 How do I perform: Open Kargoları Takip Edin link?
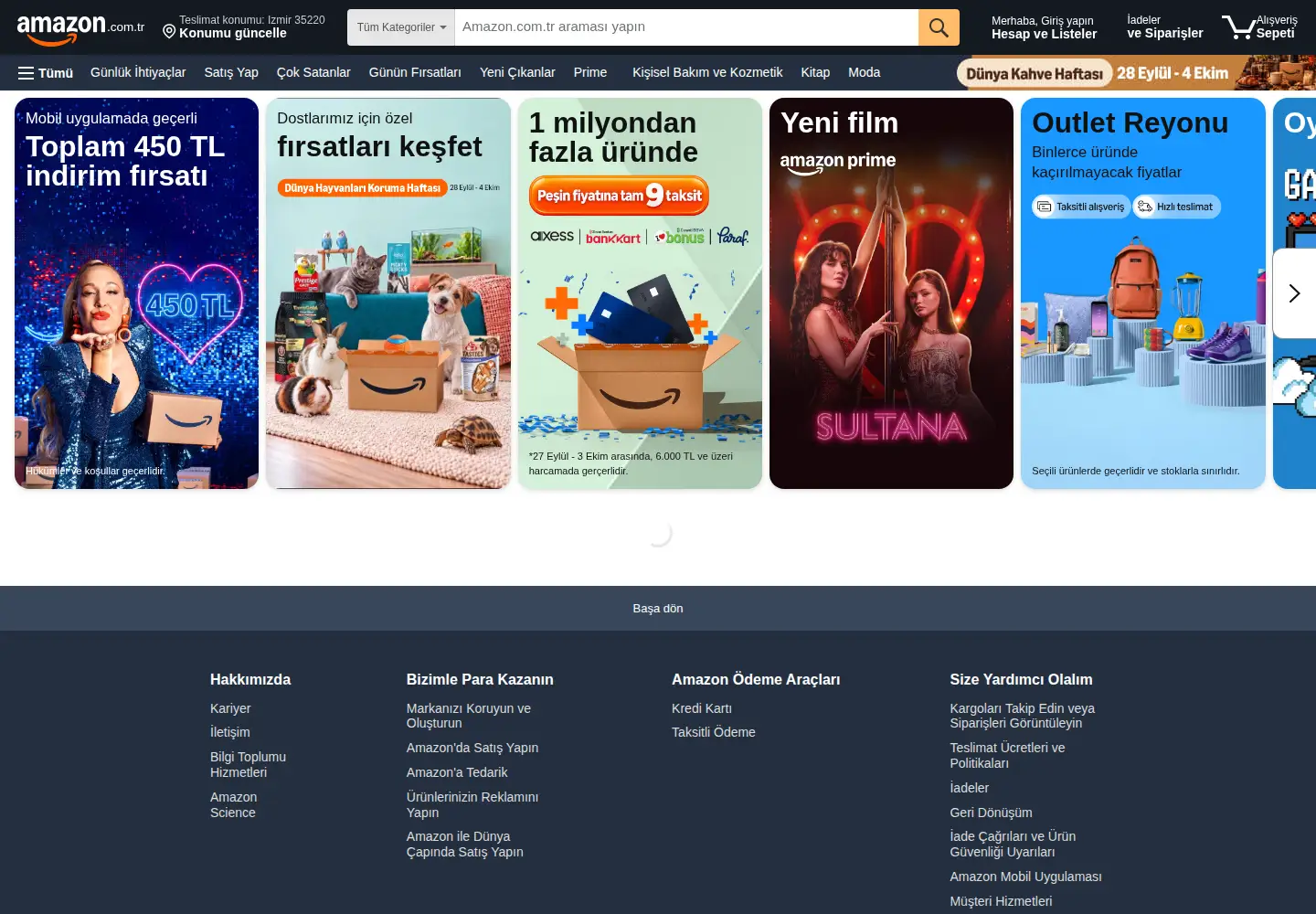tap(1022, 716)
